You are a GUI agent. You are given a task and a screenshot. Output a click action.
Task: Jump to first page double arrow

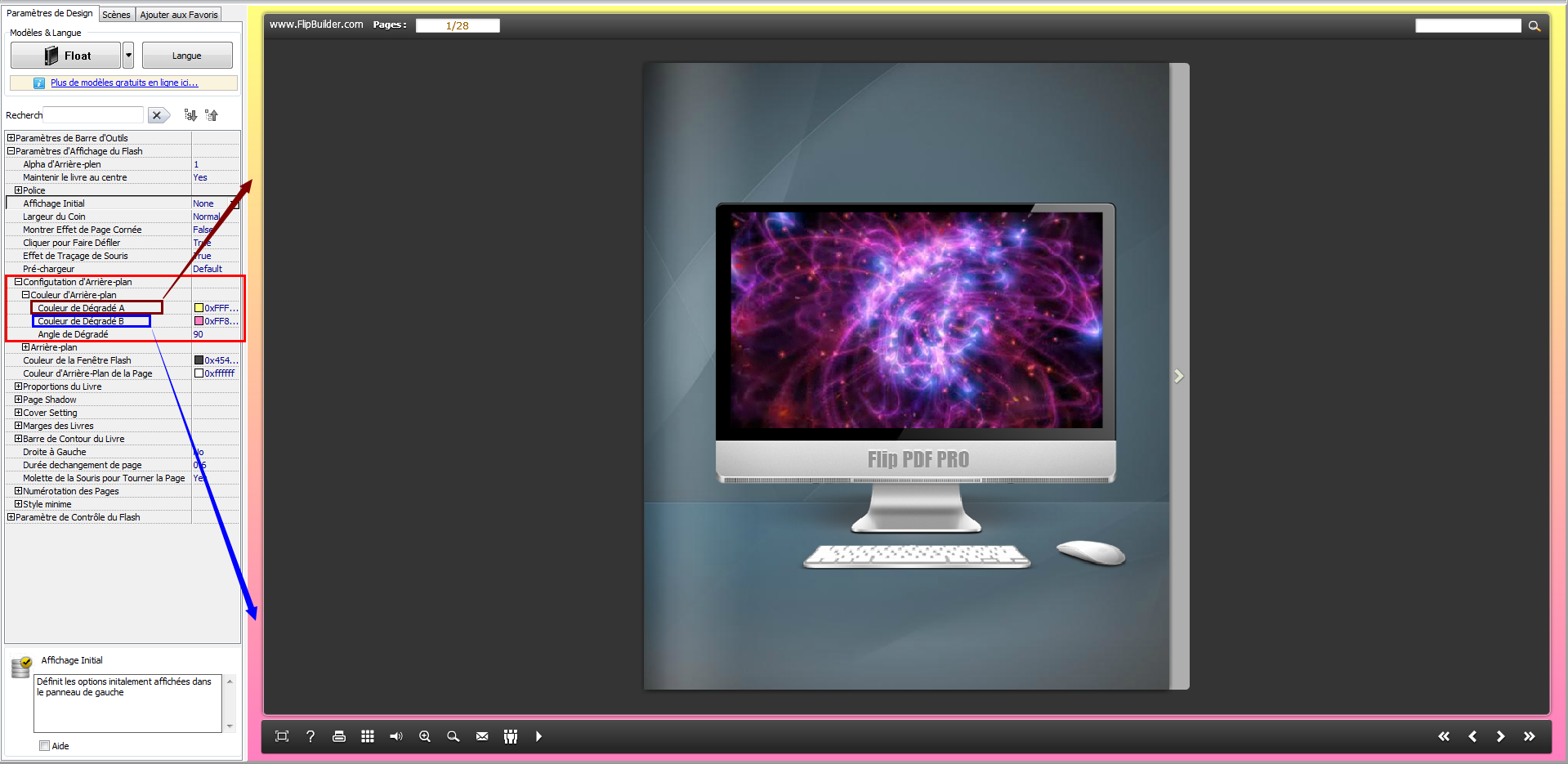pos(1444,736)
